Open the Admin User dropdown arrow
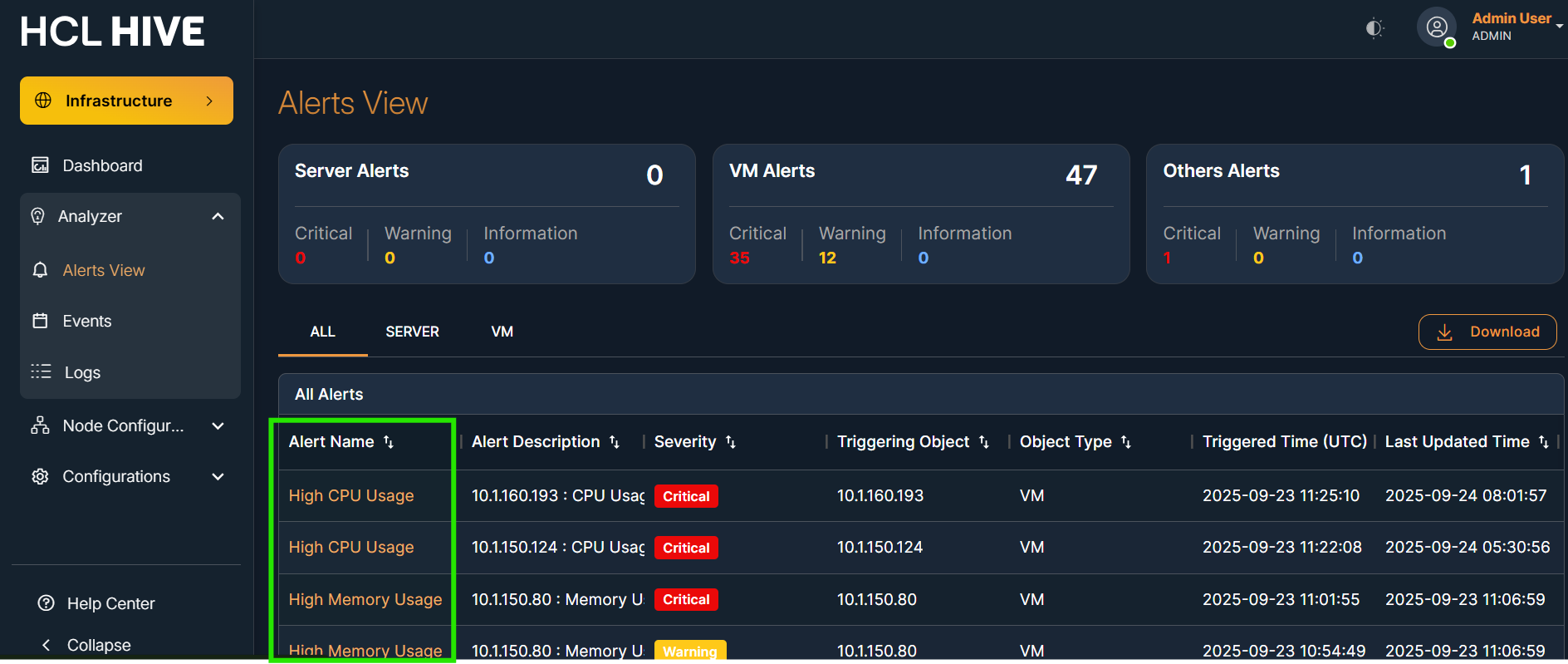This screenshot has height=664, width=1568. tap(1560, 26)
